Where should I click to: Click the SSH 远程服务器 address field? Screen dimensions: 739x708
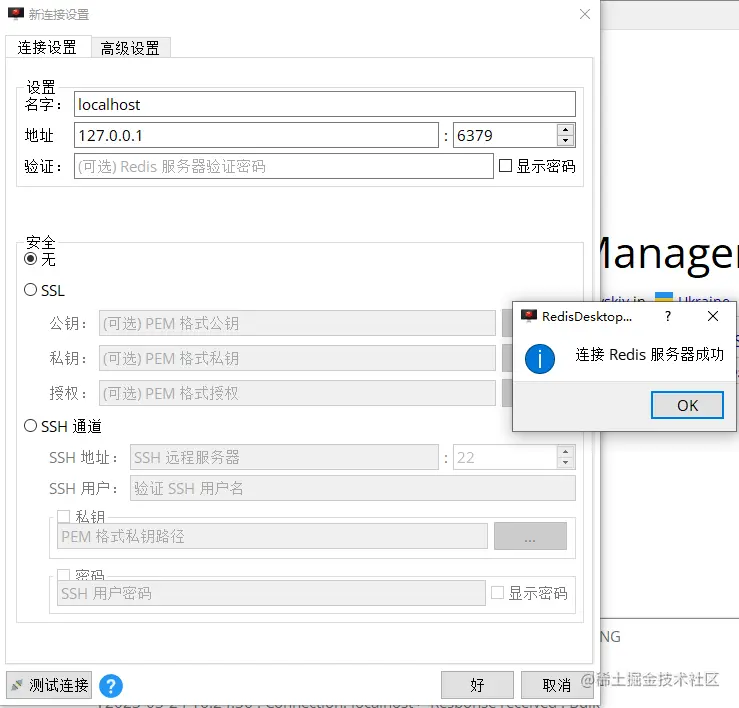click(284, 457)
